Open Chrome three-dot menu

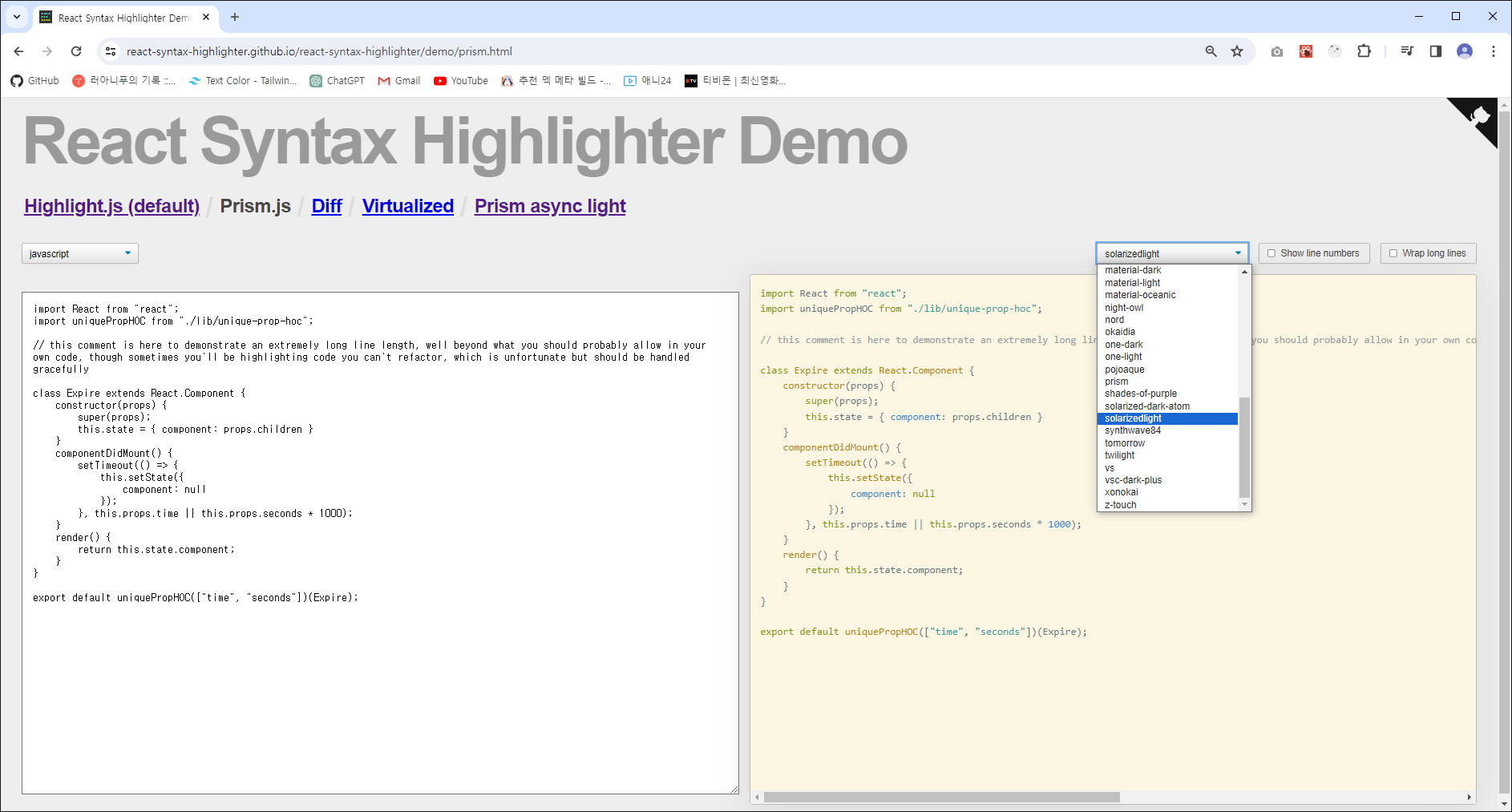coord(1494,51)
